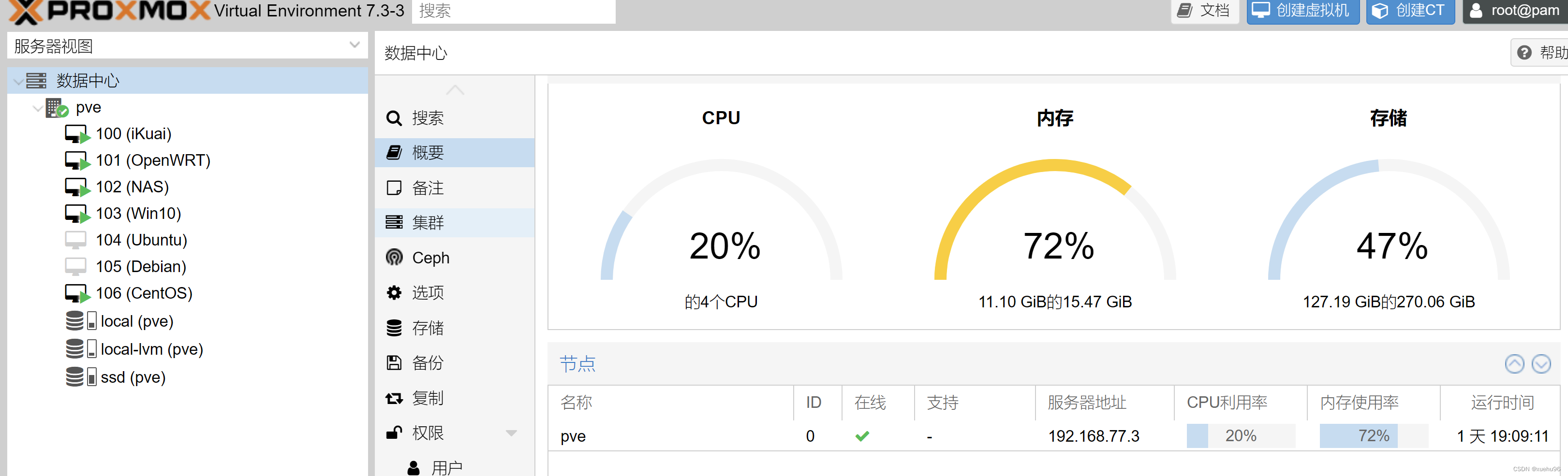
Task: Click the 在线 green checkmark for pve
Action: click(862, 436)
